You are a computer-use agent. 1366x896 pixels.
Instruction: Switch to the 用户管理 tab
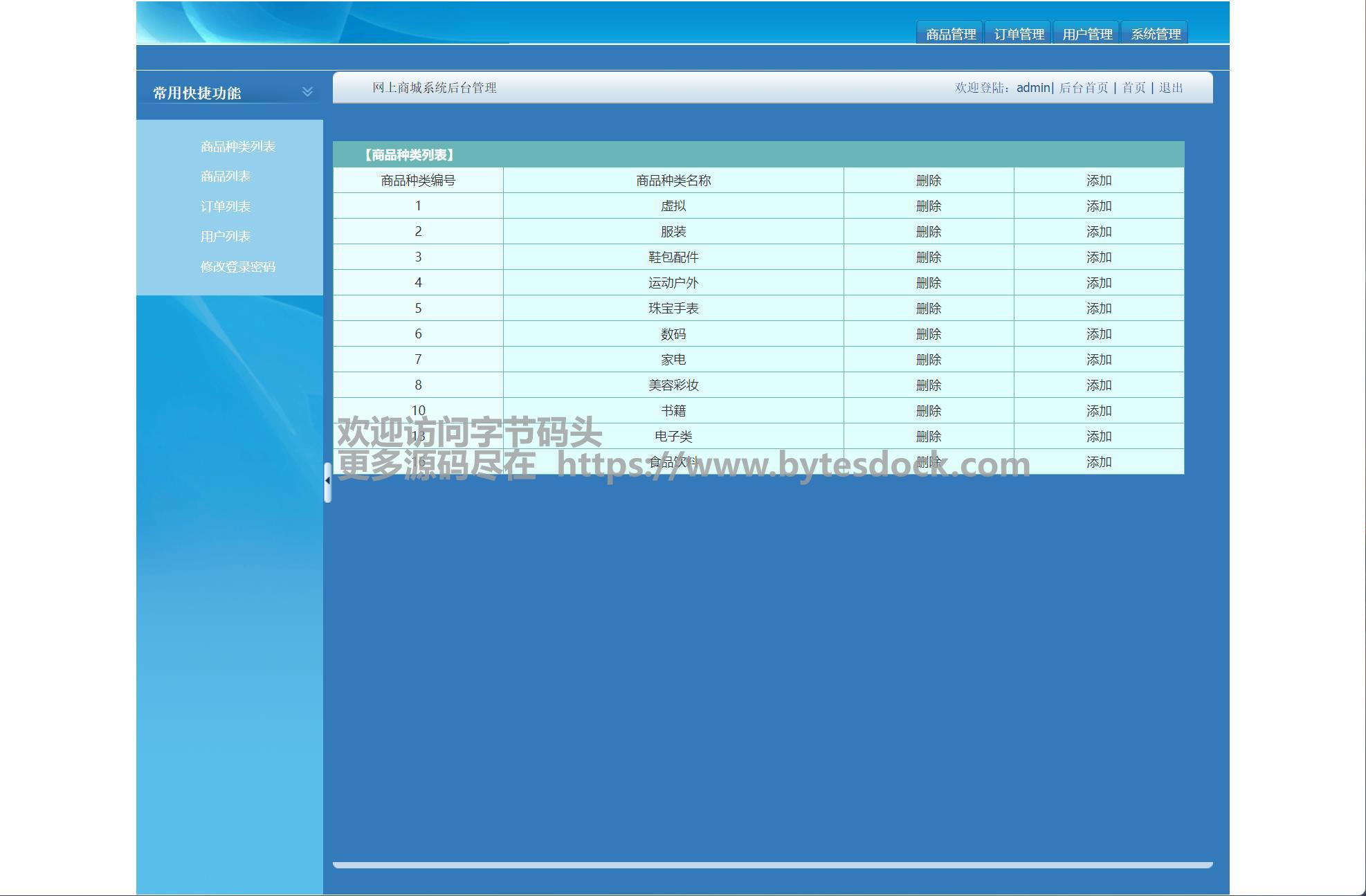[1086, 34]
